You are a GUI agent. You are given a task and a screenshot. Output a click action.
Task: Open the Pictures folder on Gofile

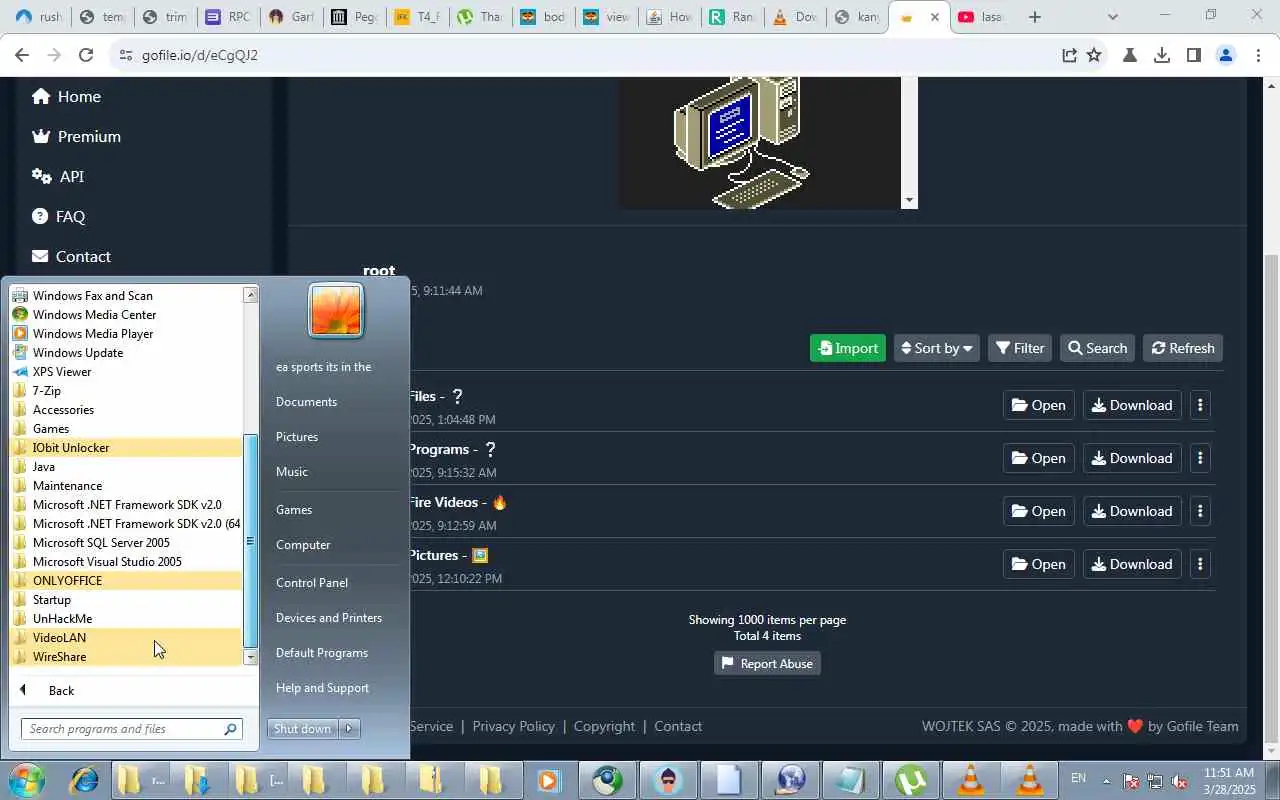[x=1039, y=564]
